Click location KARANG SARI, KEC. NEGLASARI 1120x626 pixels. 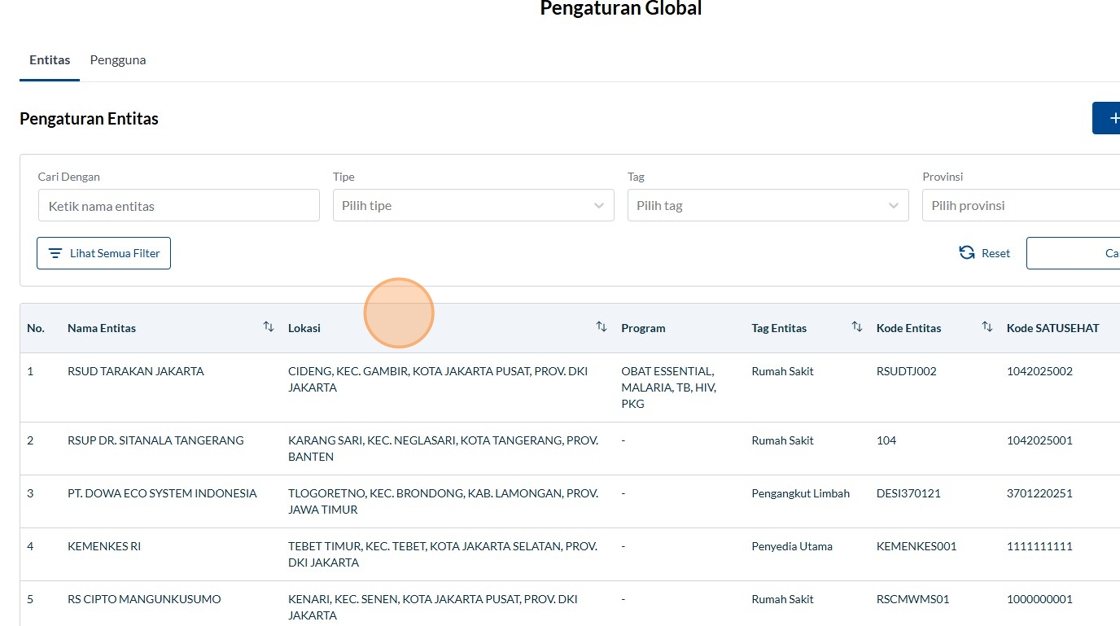[443, 449]
